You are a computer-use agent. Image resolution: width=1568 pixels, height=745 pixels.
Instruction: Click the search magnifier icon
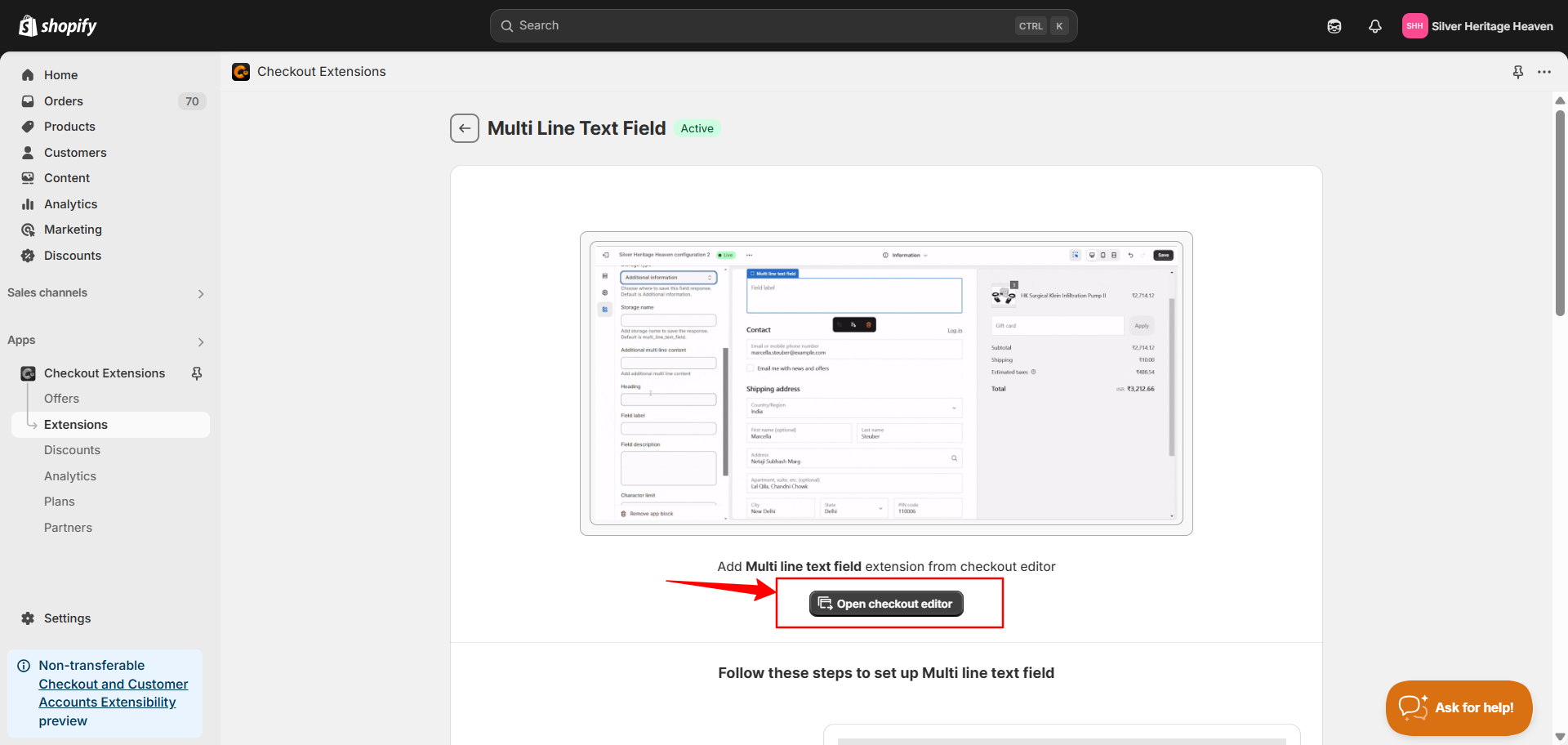point(507,26)
